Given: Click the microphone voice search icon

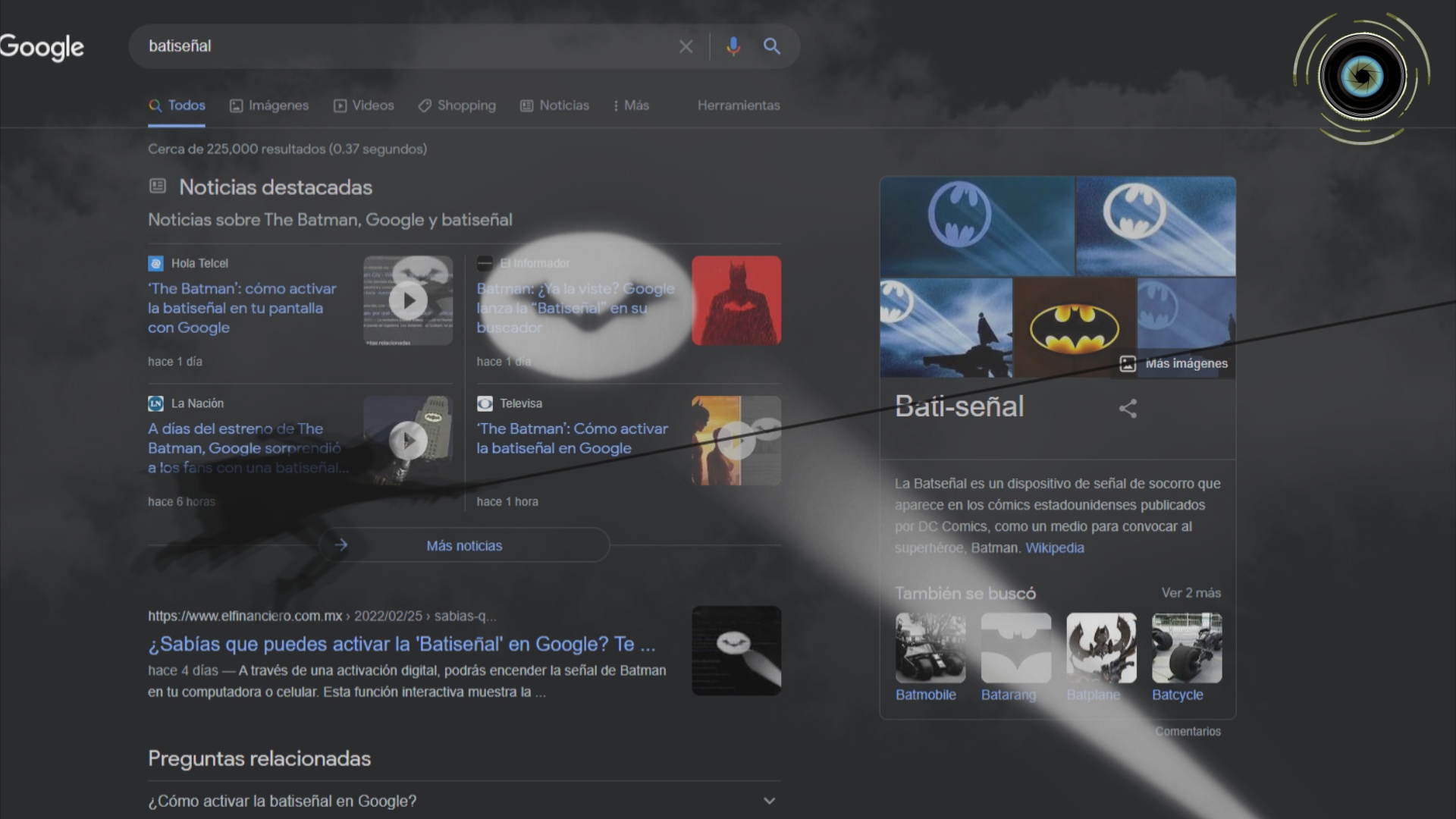Looking at the screenshot, I should [733, 47].
